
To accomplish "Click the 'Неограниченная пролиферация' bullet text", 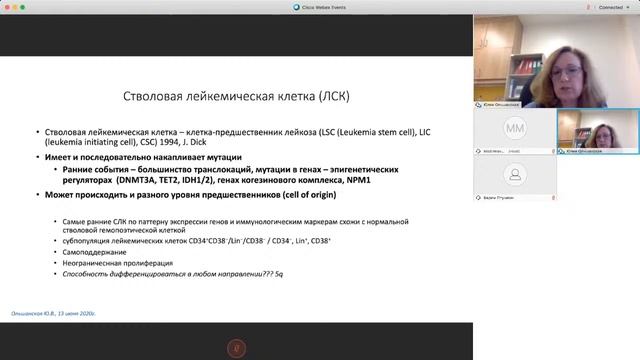I will point(118,263).
